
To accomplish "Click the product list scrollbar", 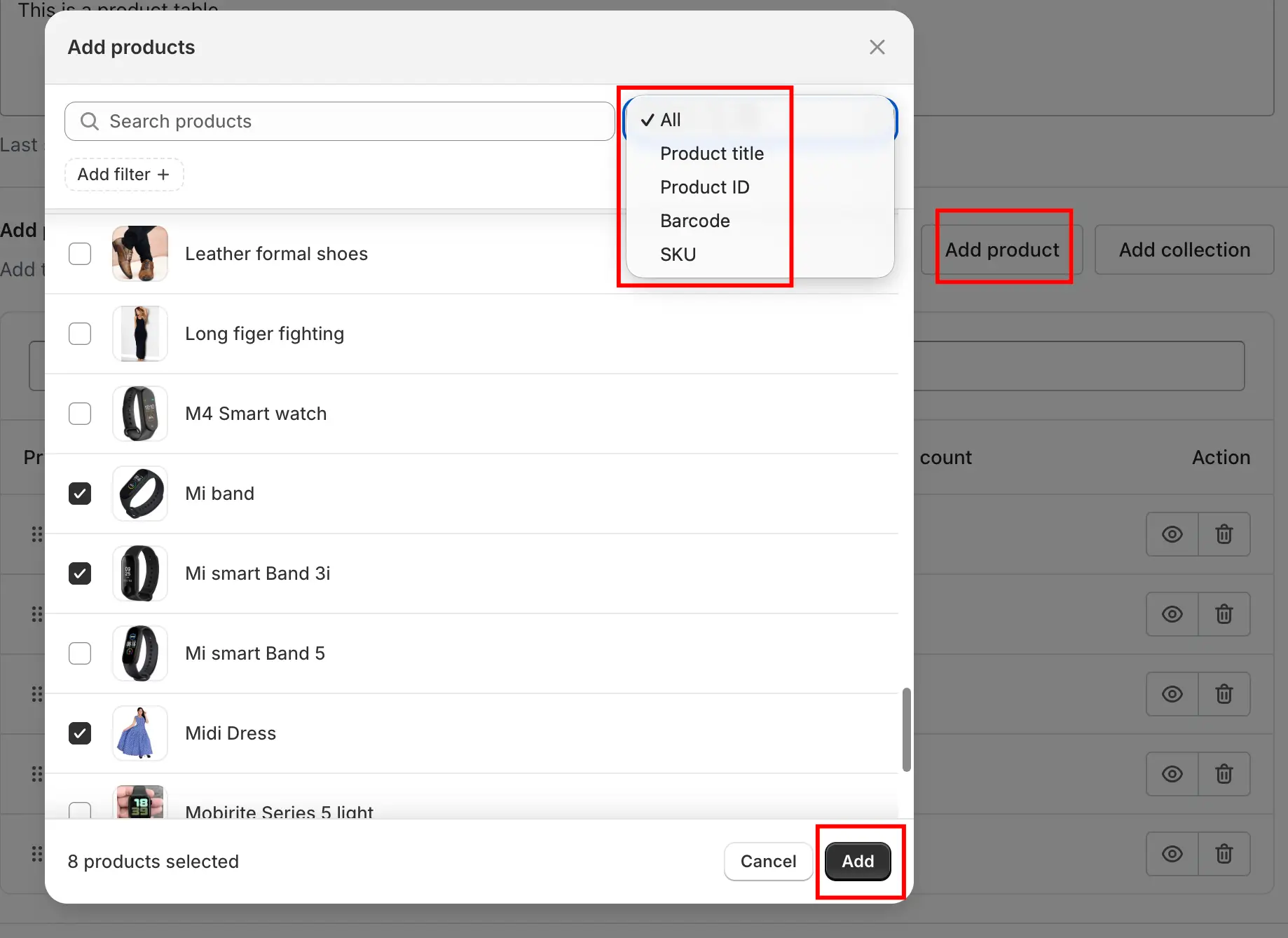I will point(906,729).
